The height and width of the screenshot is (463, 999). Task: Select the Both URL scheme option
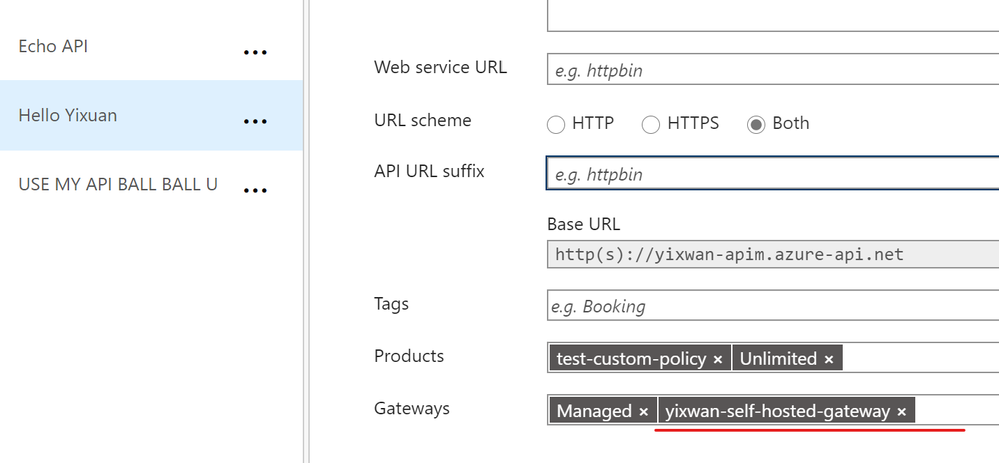tap(756, 125)
